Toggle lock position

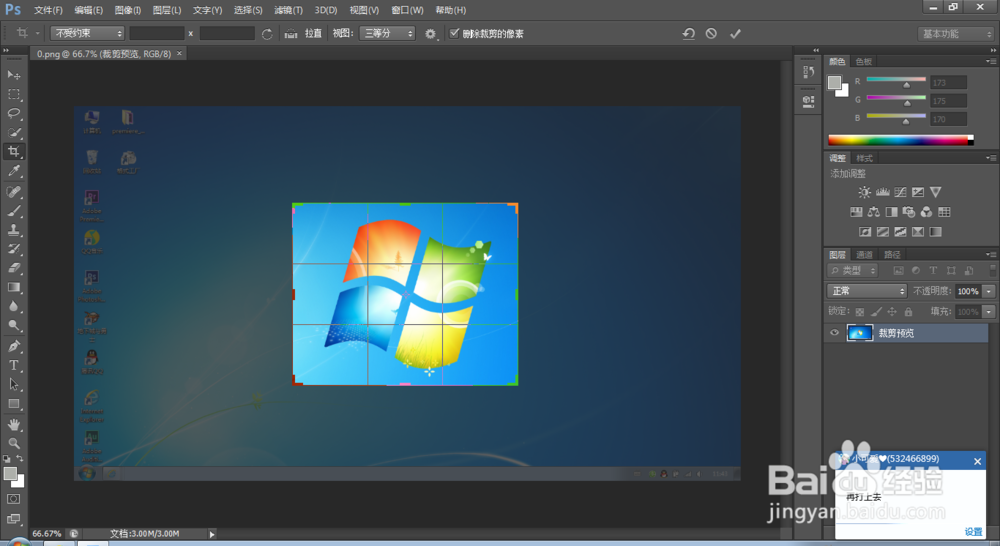[x=892, y=312]
